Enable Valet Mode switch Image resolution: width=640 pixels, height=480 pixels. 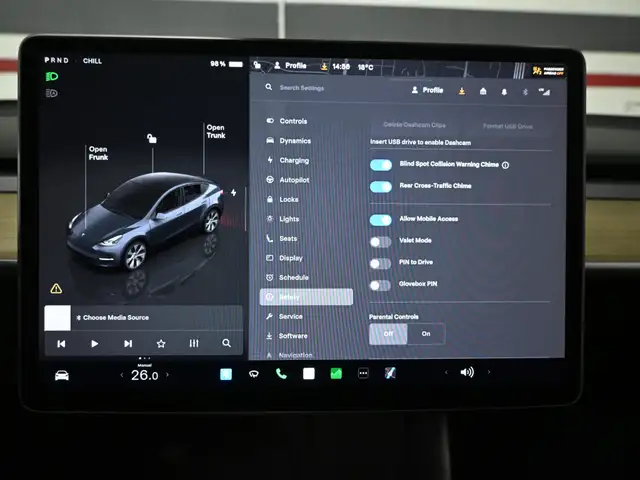pyautogui.click(x=380, y=242)
